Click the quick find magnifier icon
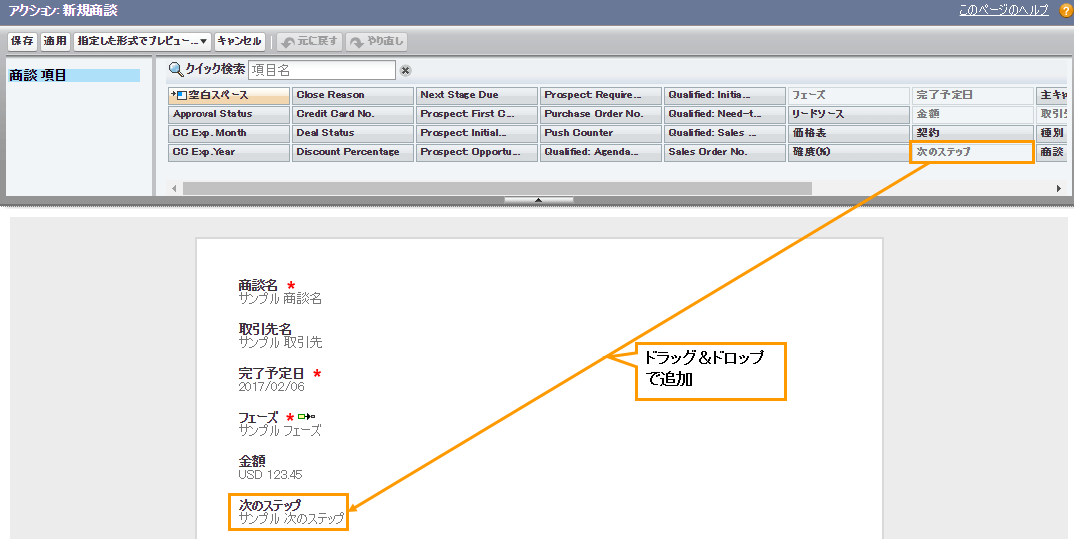This screenshot has width=1074, height=539. 176,69
